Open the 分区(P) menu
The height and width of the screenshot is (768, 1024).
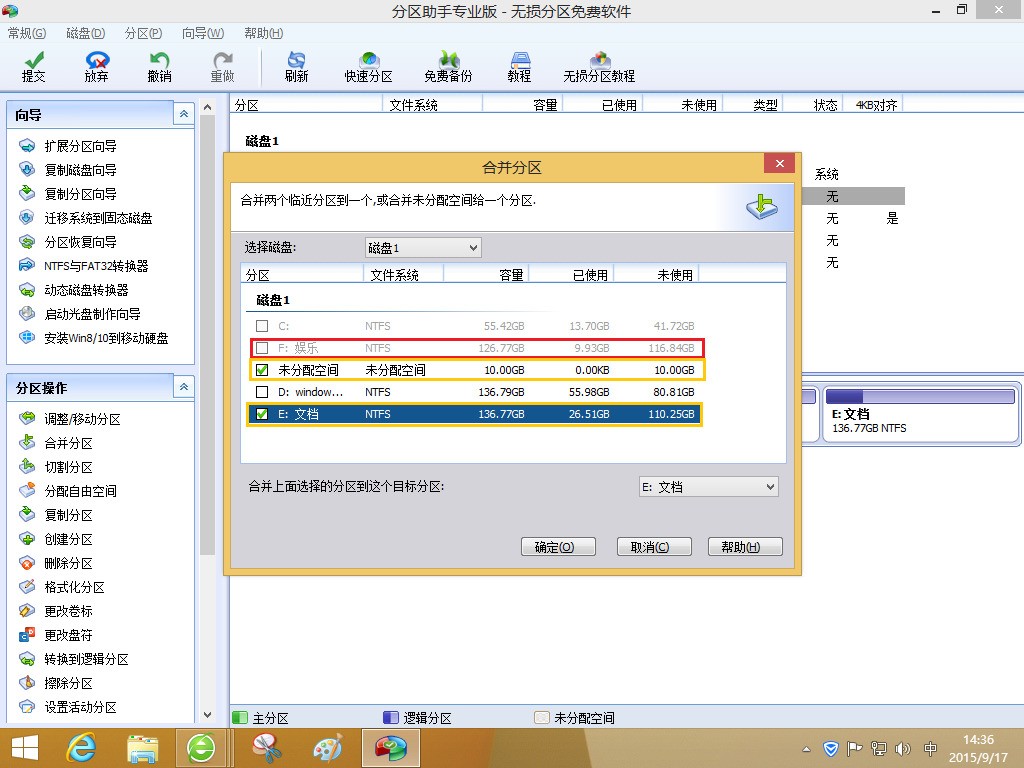(144, 33)
